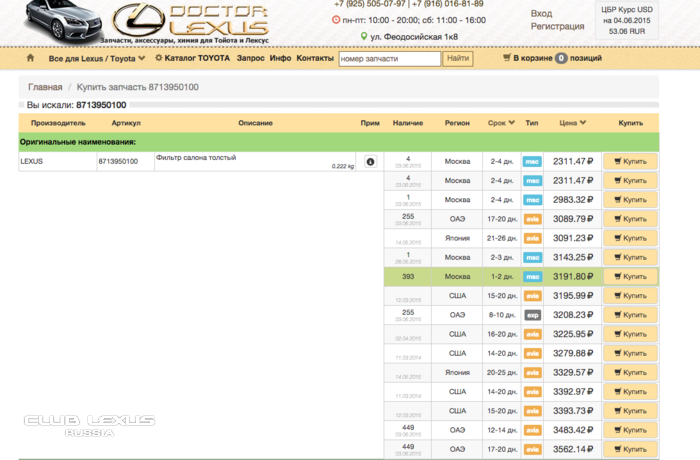The height and width of the screenshot is (460, 700).
Task: Click the dark exp badge in ОАЭ row
Action: pos(532,314)
